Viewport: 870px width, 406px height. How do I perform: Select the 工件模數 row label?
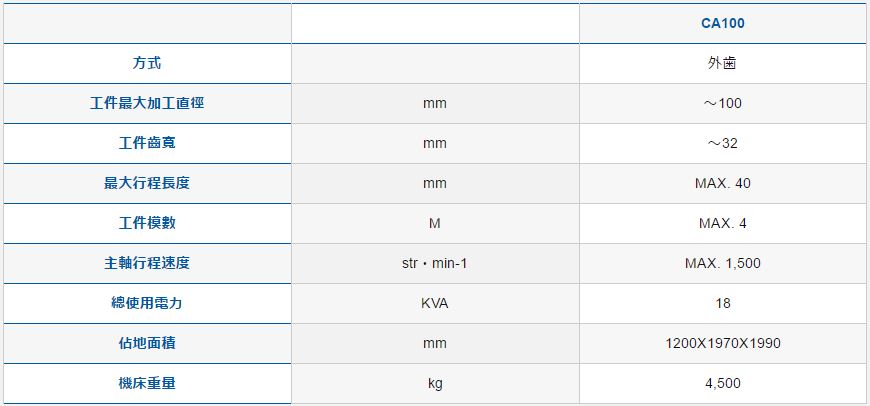tap(147, 223)
